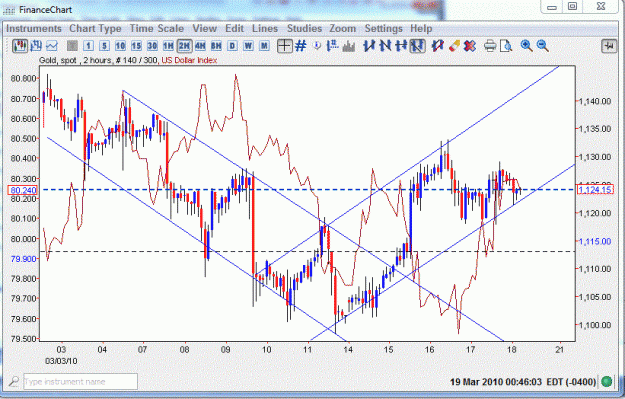Toggle the crosshair cursor tool
This screenshot has height=399, width=625.
pos(285,46)
